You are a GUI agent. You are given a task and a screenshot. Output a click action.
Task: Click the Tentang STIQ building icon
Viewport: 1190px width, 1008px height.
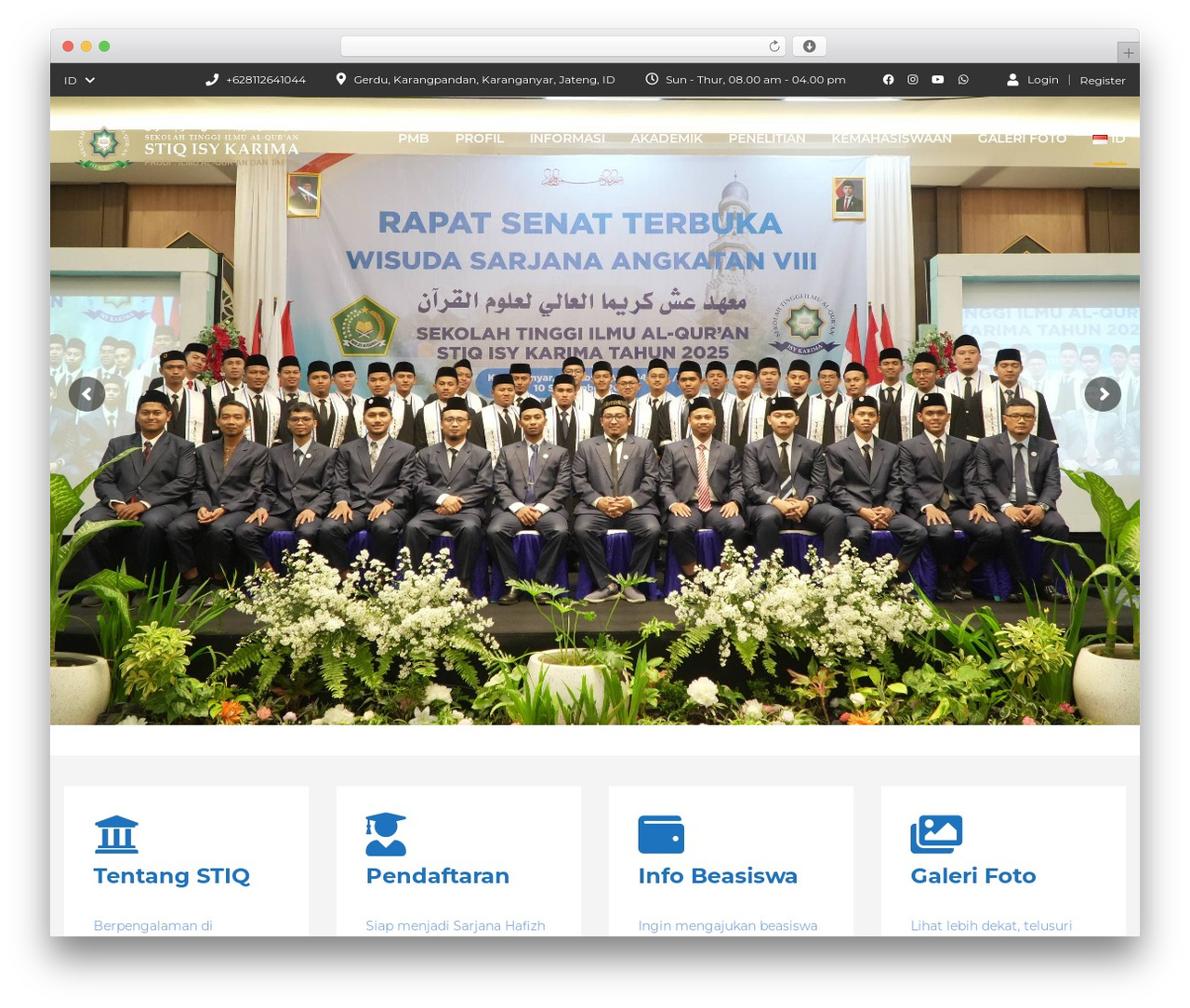click(x=116, y=835)
